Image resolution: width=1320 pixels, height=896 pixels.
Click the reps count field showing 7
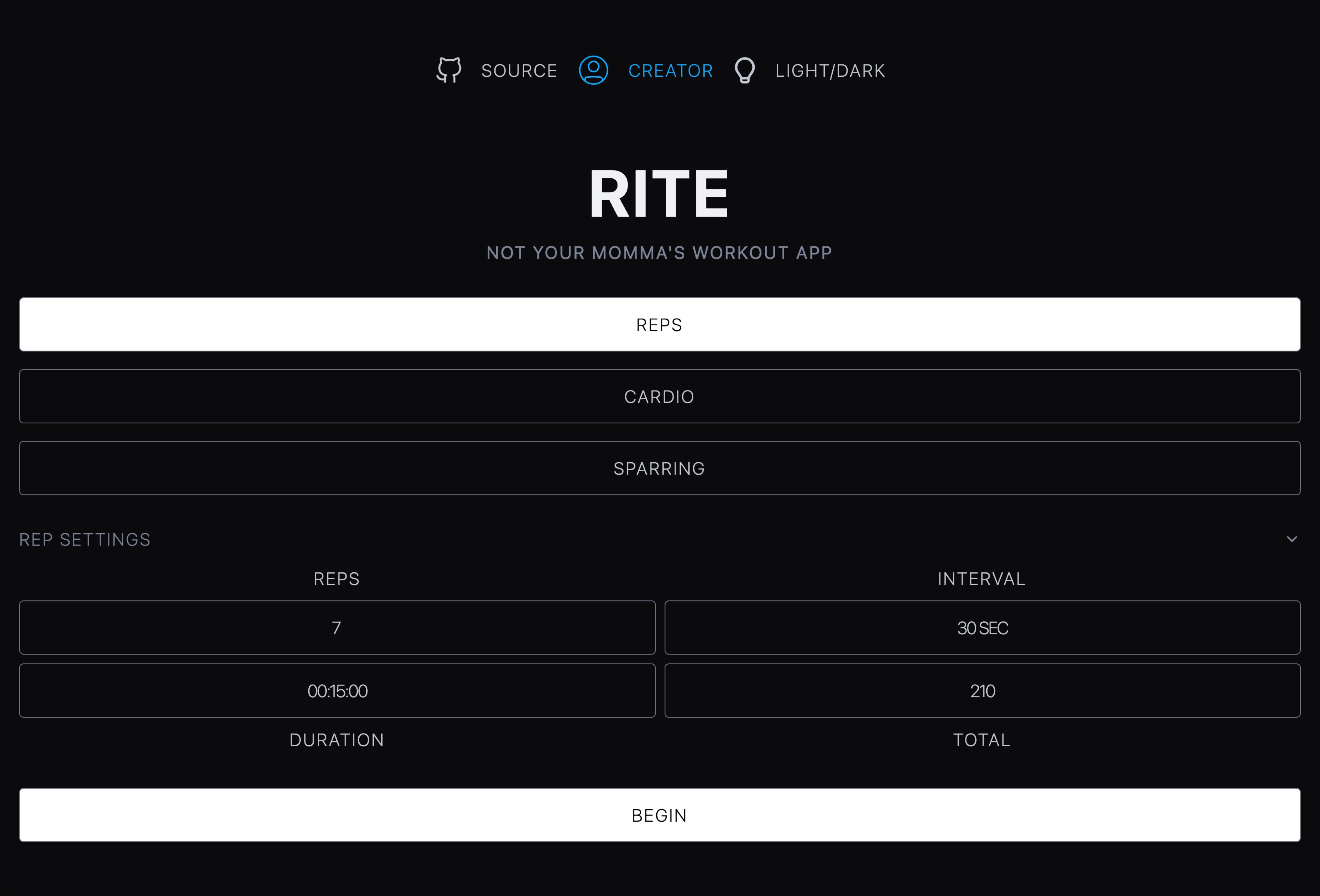click(x=337, y=628)
